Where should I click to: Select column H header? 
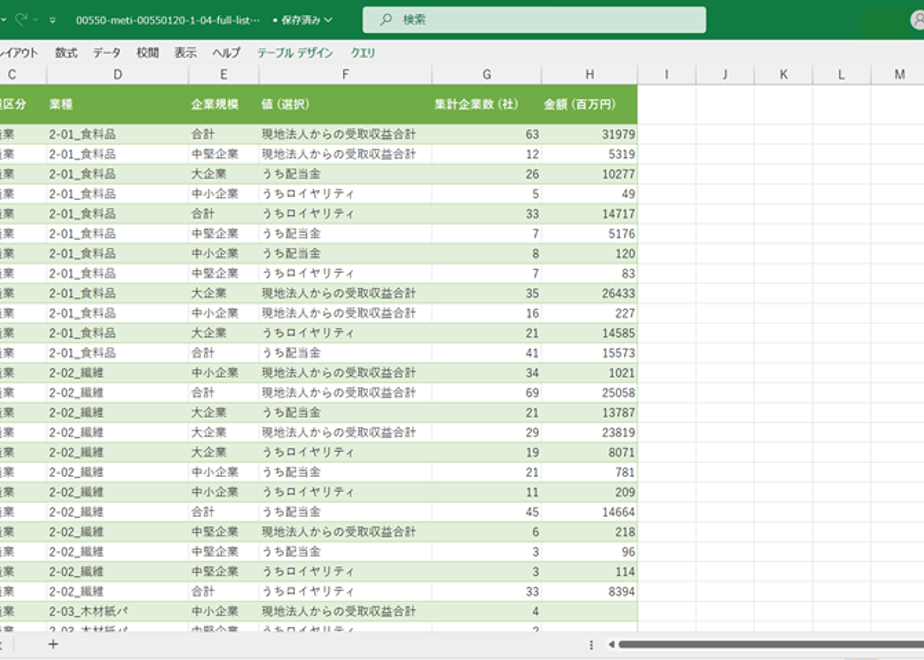589,75
